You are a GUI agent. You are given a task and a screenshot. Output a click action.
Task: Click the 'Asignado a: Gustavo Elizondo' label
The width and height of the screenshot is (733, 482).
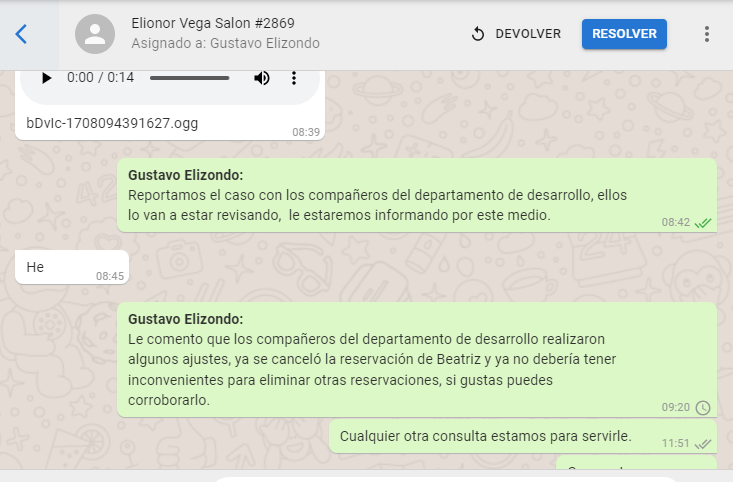[225, 43]
